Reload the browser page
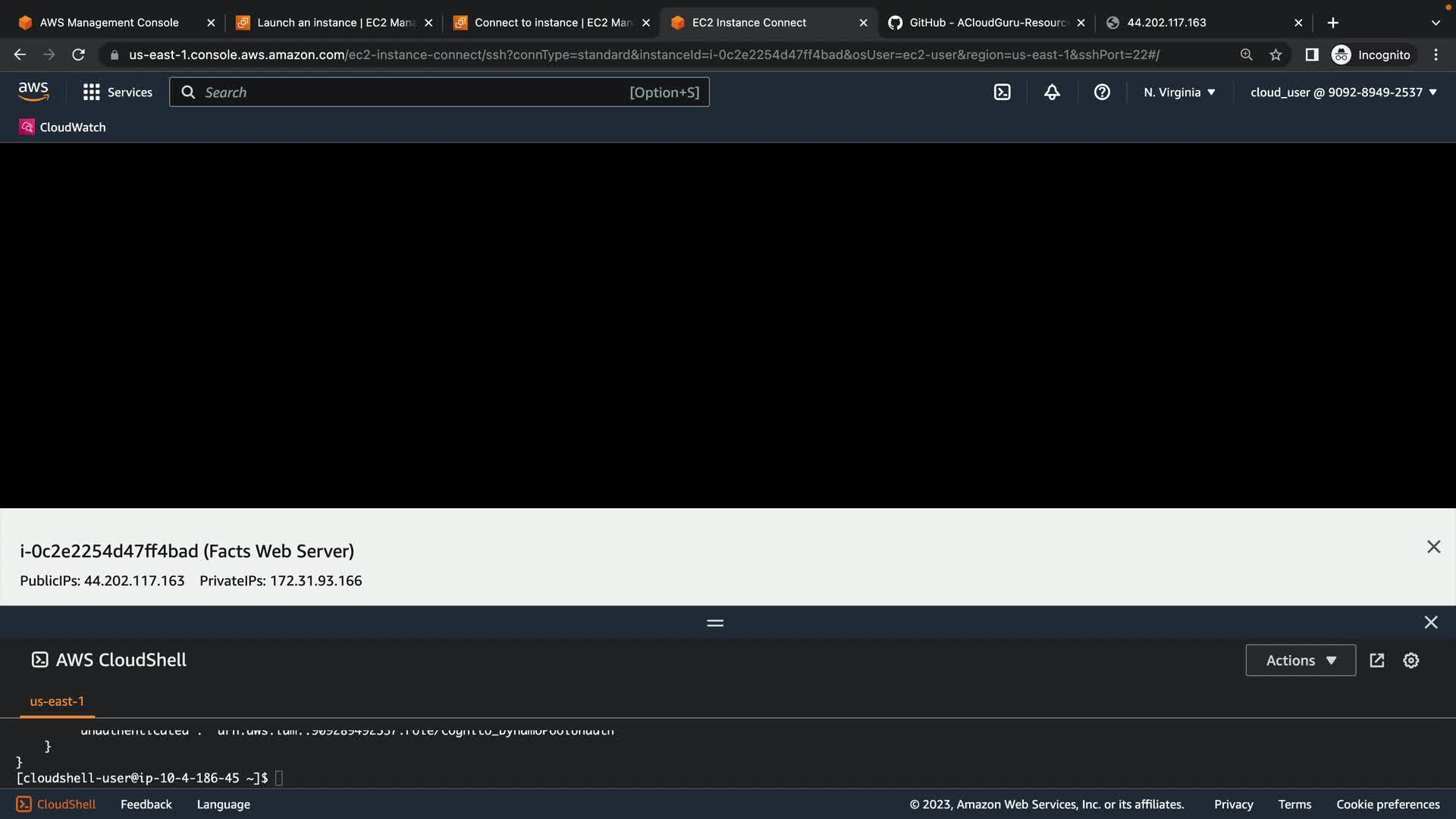 [x=78, y=55]
